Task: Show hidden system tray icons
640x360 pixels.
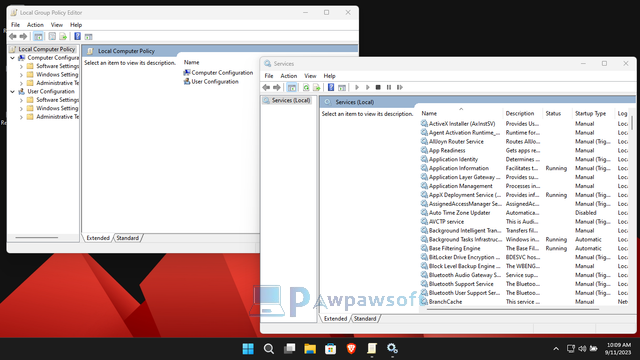Action: [556, 349]
